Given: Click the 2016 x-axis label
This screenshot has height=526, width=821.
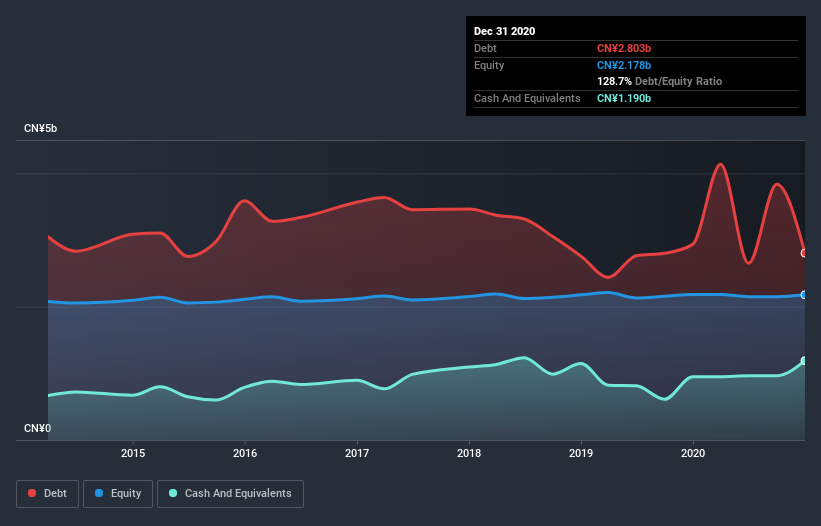Looking at the screenshot, I should pos(245,453).
